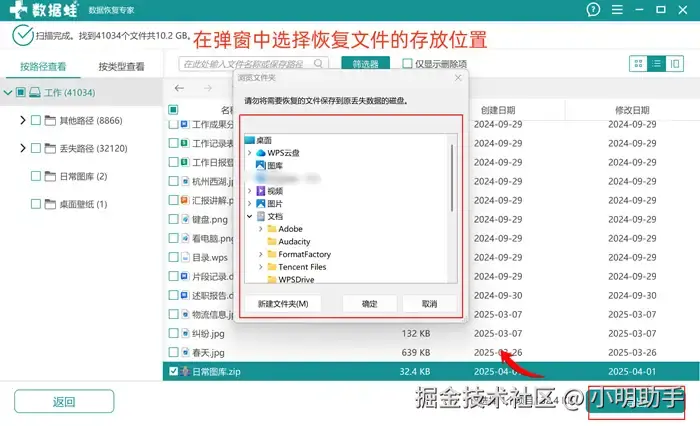Click the 筛选器 filter button
Screen dimensions: 700x426
click(x=366, y=63)
